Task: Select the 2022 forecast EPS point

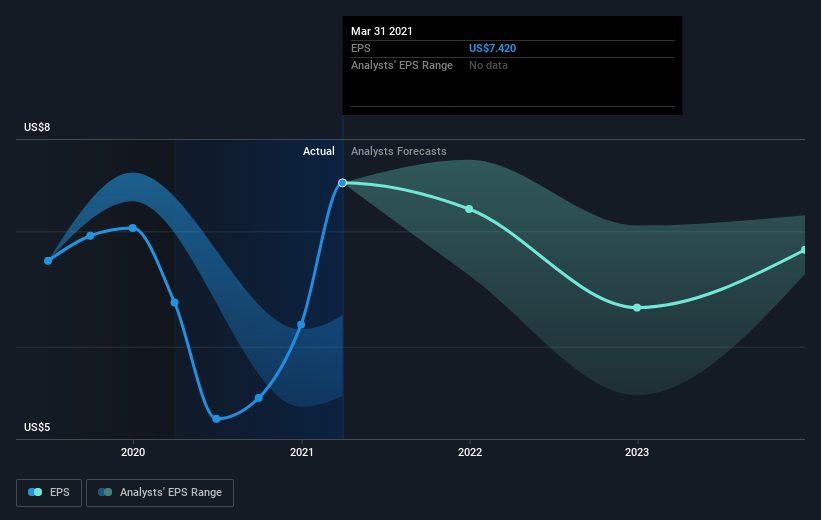Action: [469, 209]
